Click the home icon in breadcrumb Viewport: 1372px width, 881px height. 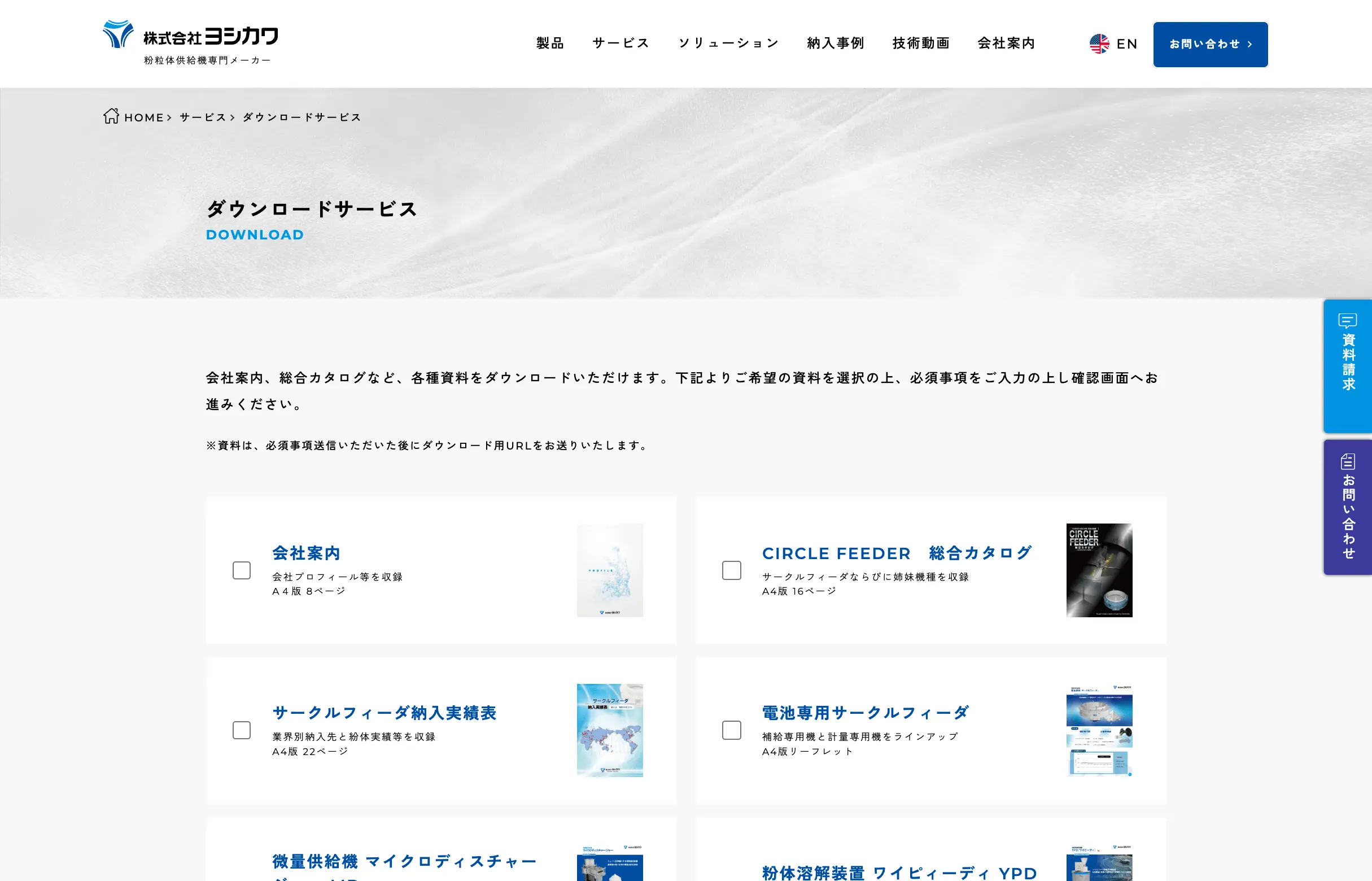pyautogui.click(x=111, y=116)
